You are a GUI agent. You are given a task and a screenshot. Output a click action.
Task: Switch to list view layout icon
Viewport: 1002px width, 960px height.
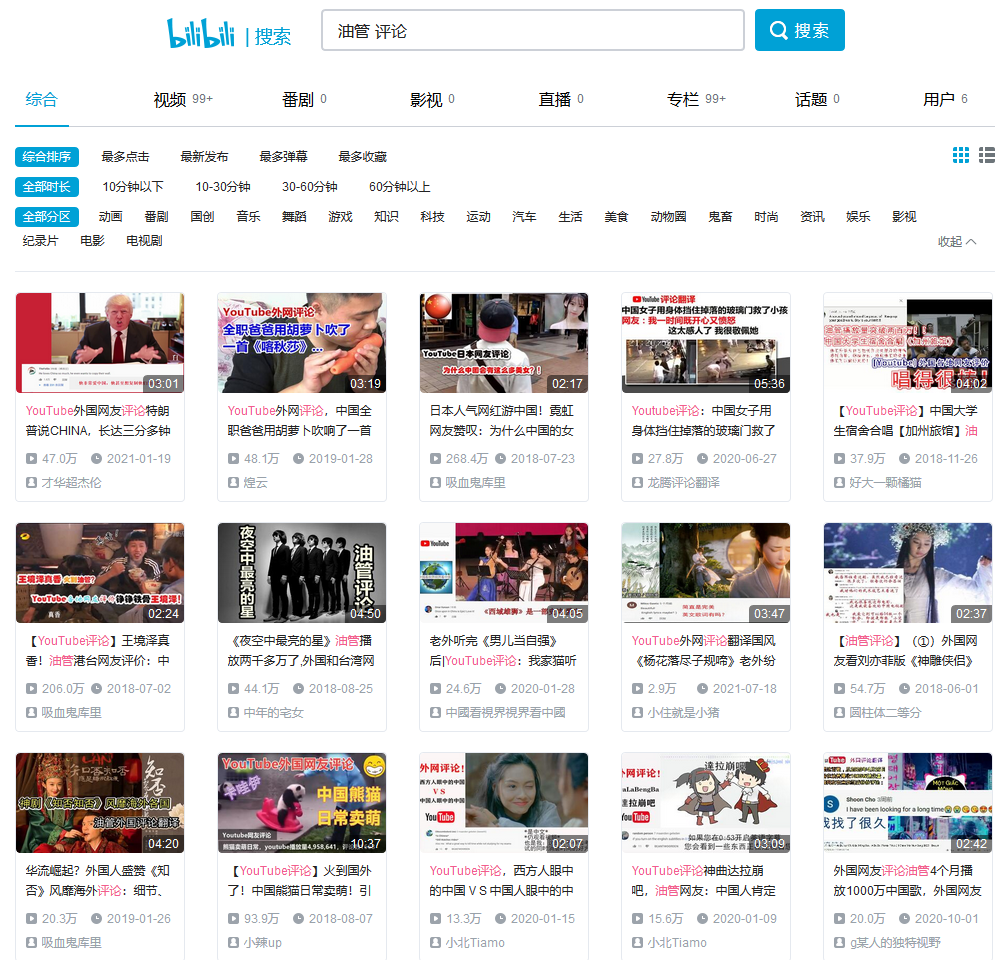coord(987,155)
